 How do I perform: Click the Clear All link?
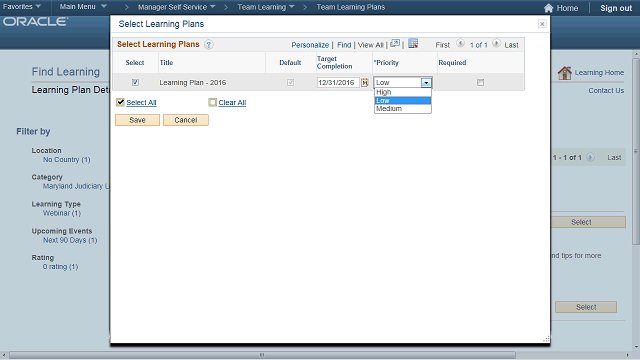232,102
